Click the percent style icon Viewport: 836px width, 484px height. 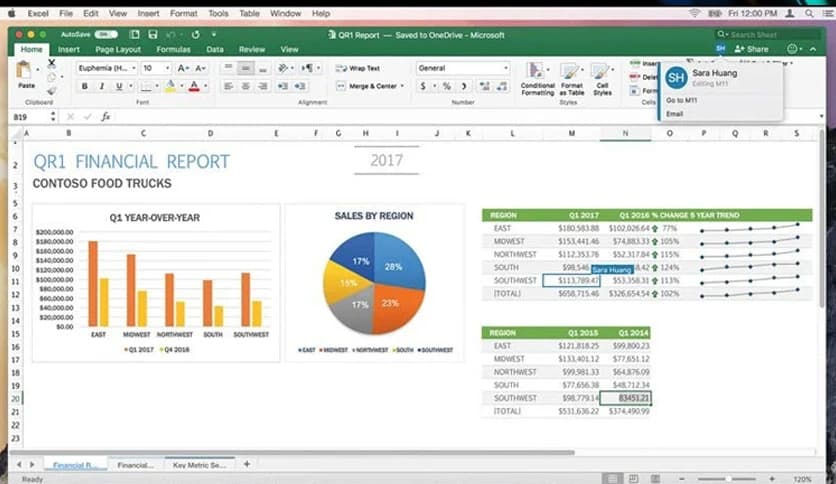tap(446, 87)
